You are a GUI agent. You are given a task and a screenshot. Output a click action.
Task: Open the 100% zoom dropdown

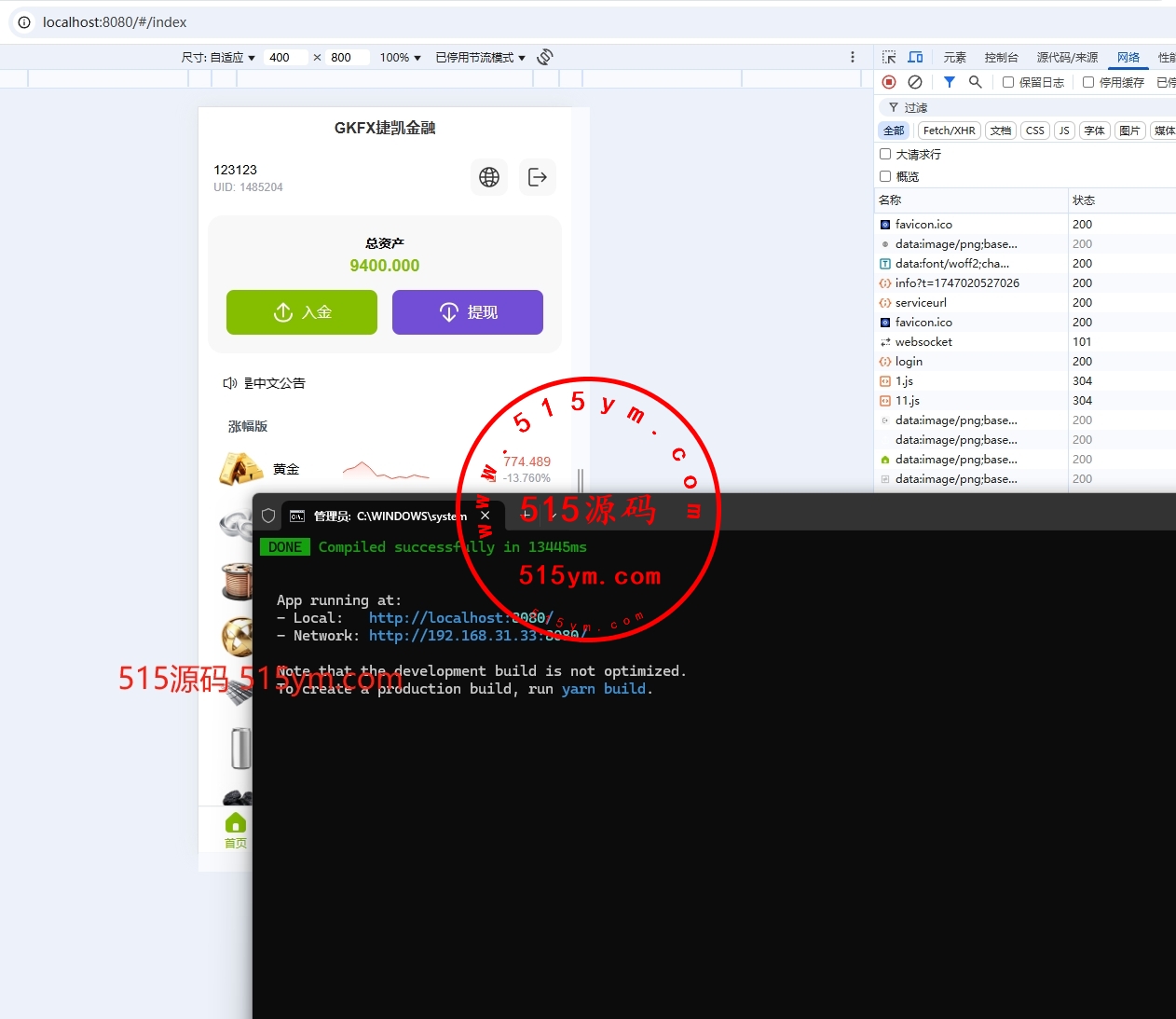point(400,58)
